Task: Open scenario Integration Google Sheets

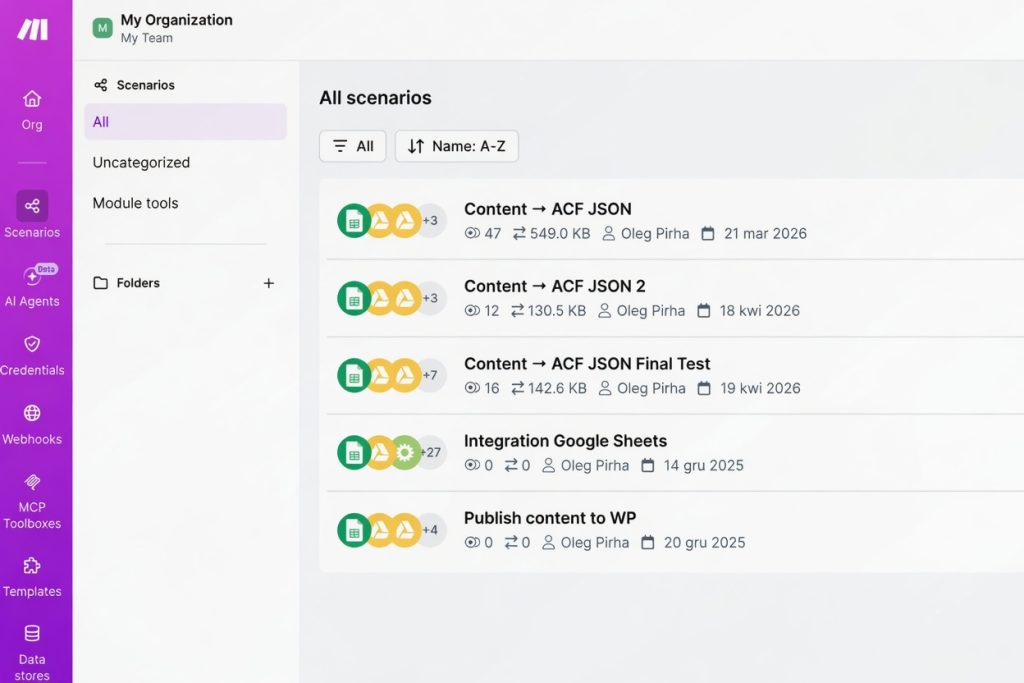Action: coord(566,441)
